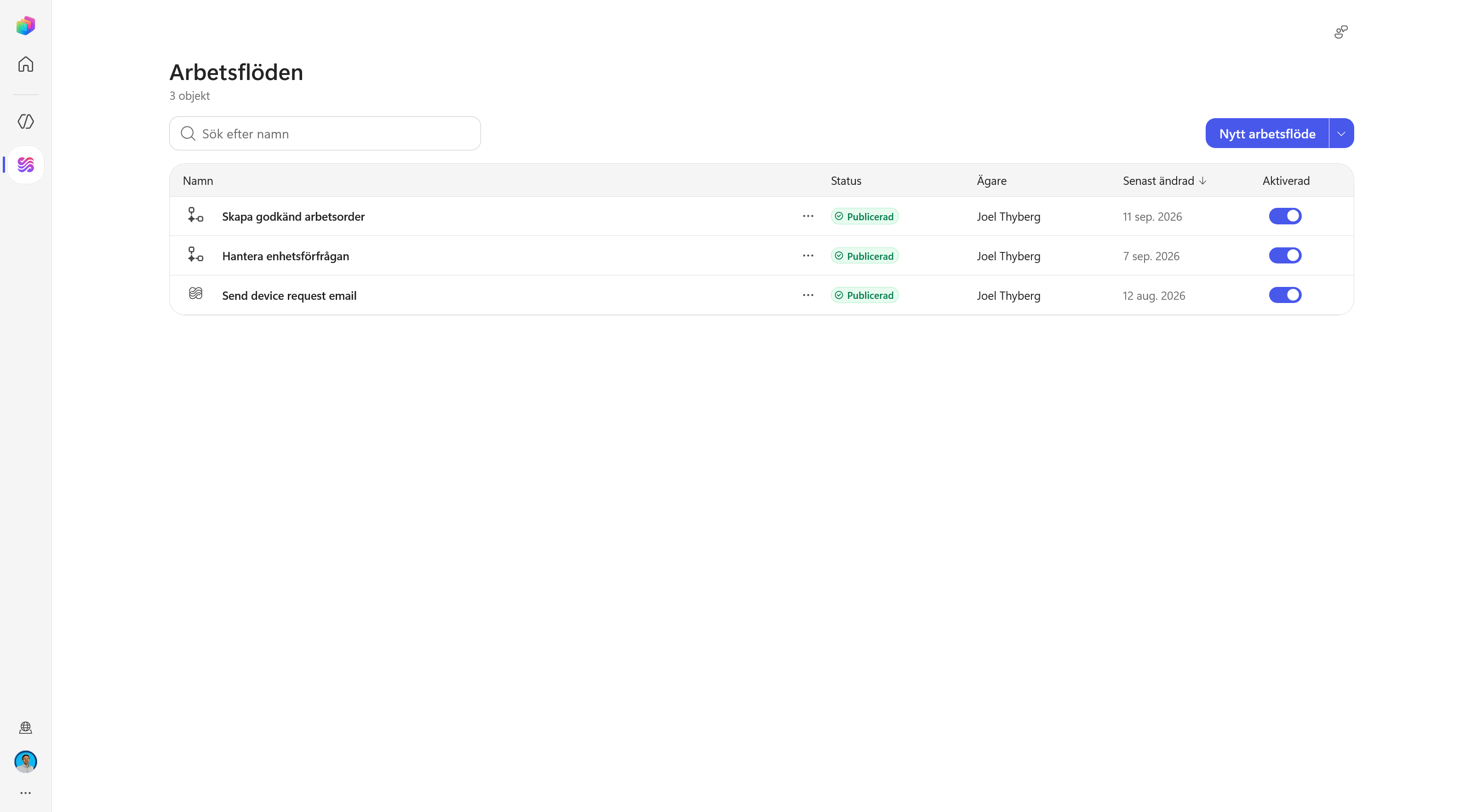Click the Publicerad badge for Skapa godkänd arbetsorder

[864, 217]
